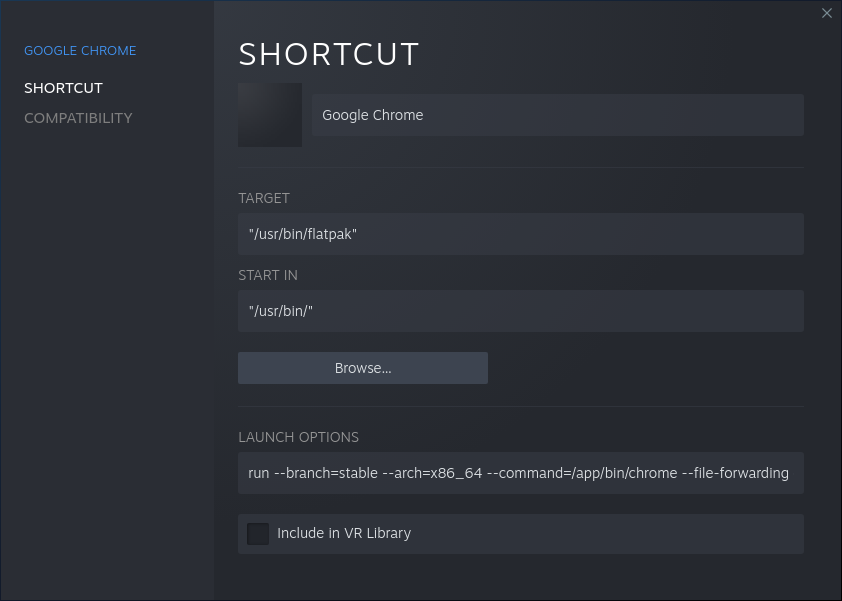842x601 pixels.
Task: Click the START IN label
Action: point(267,275)
